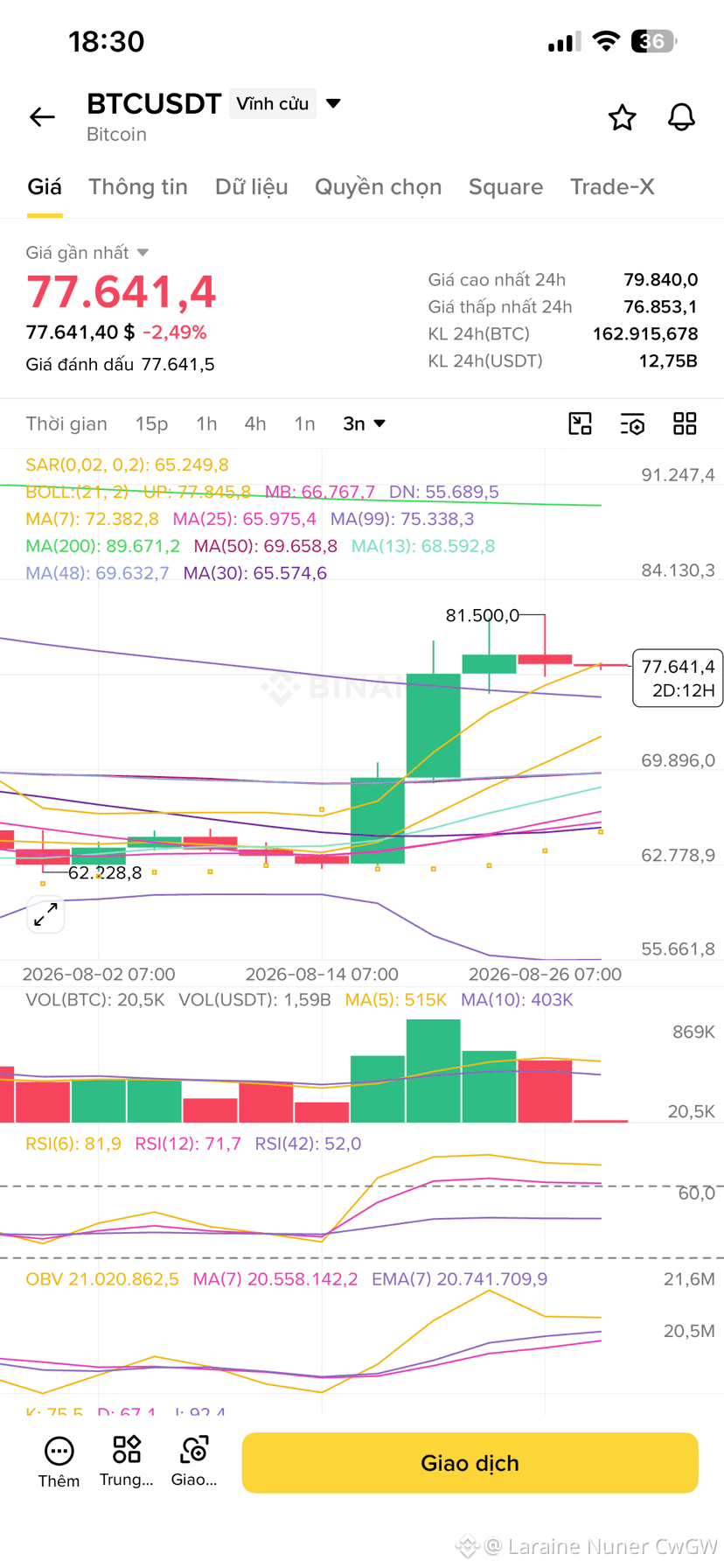Open the 3n timeframe dropdown

point(364,423)
